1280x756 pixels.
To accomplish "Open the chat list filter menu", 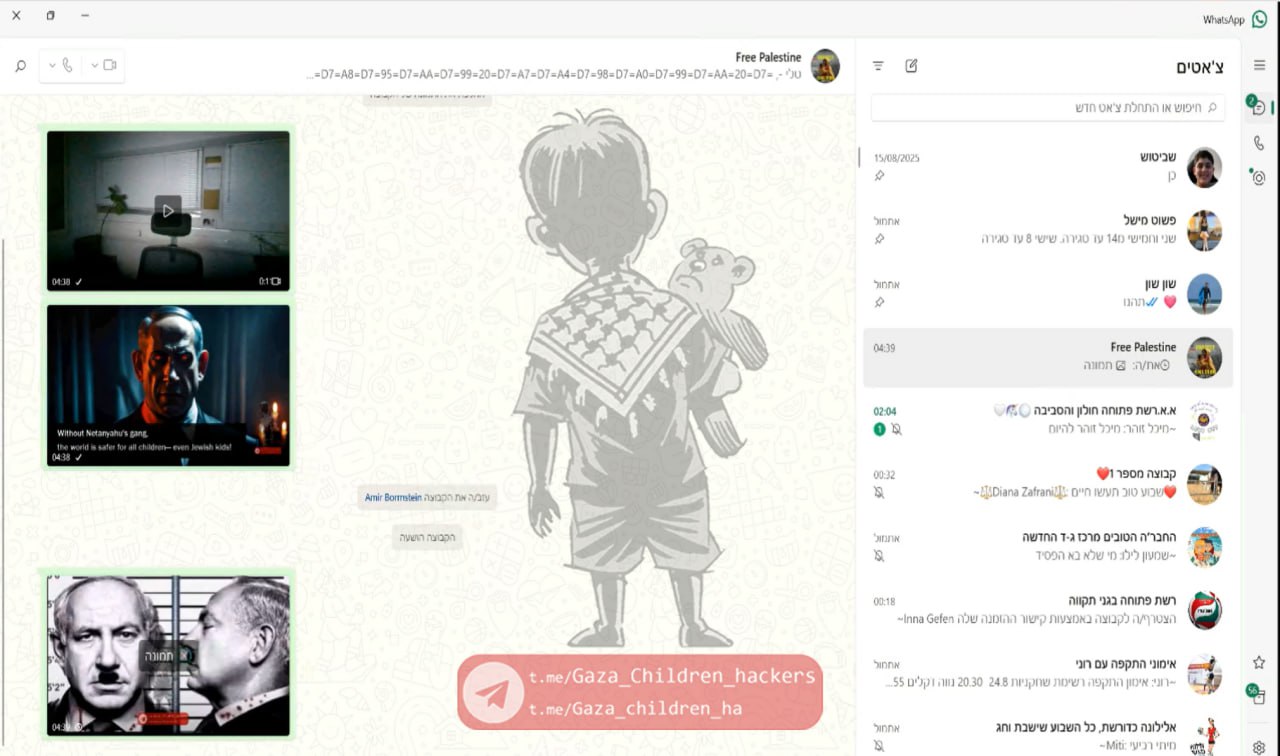I will [x=878, y=66].
